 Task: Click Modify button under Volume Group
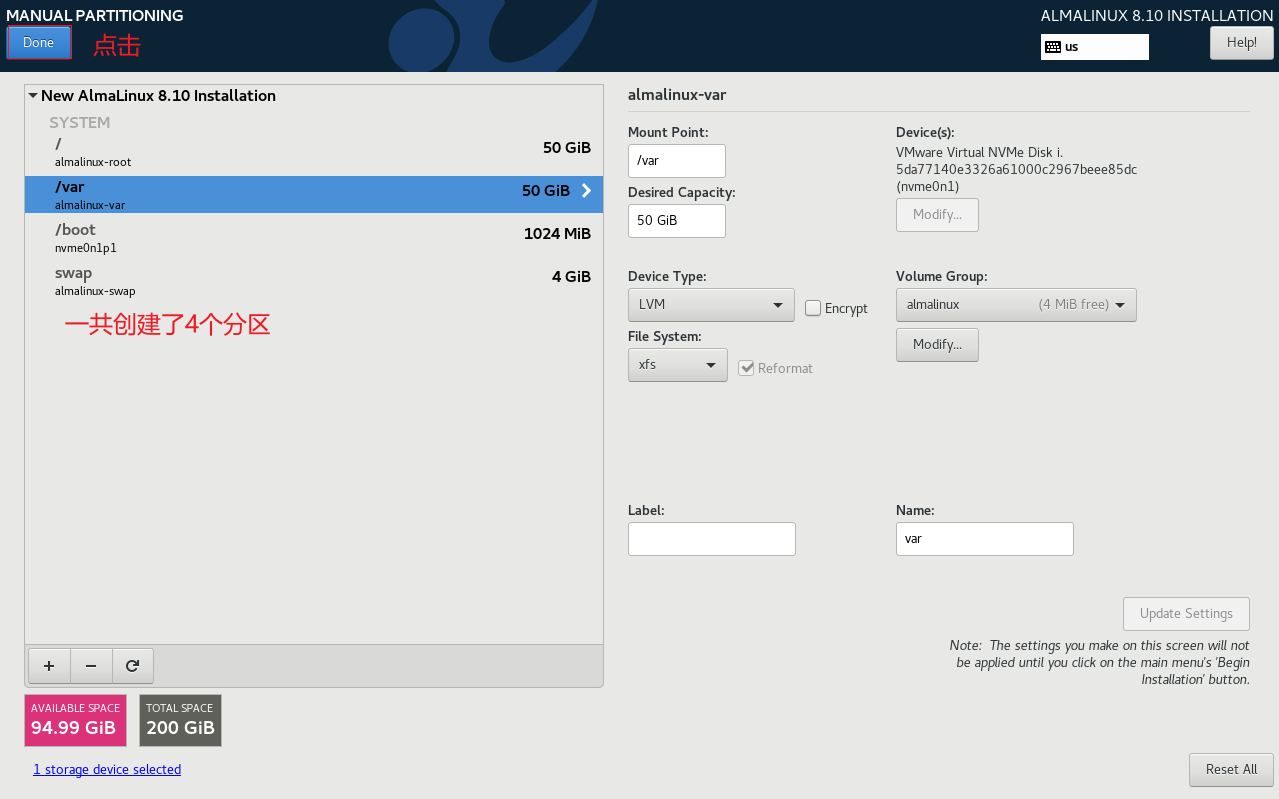tap(937, 345)
